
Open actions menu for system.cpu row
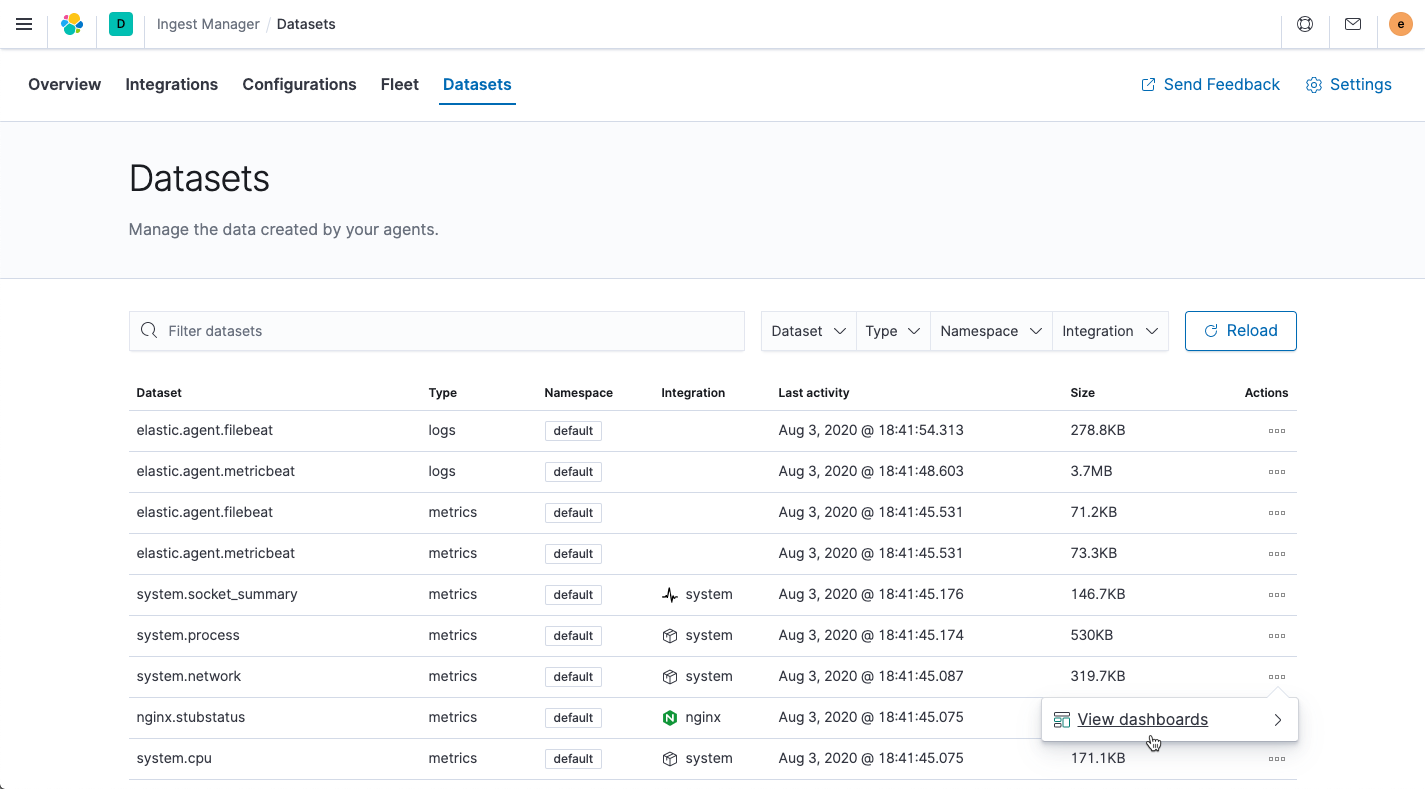1276,759
